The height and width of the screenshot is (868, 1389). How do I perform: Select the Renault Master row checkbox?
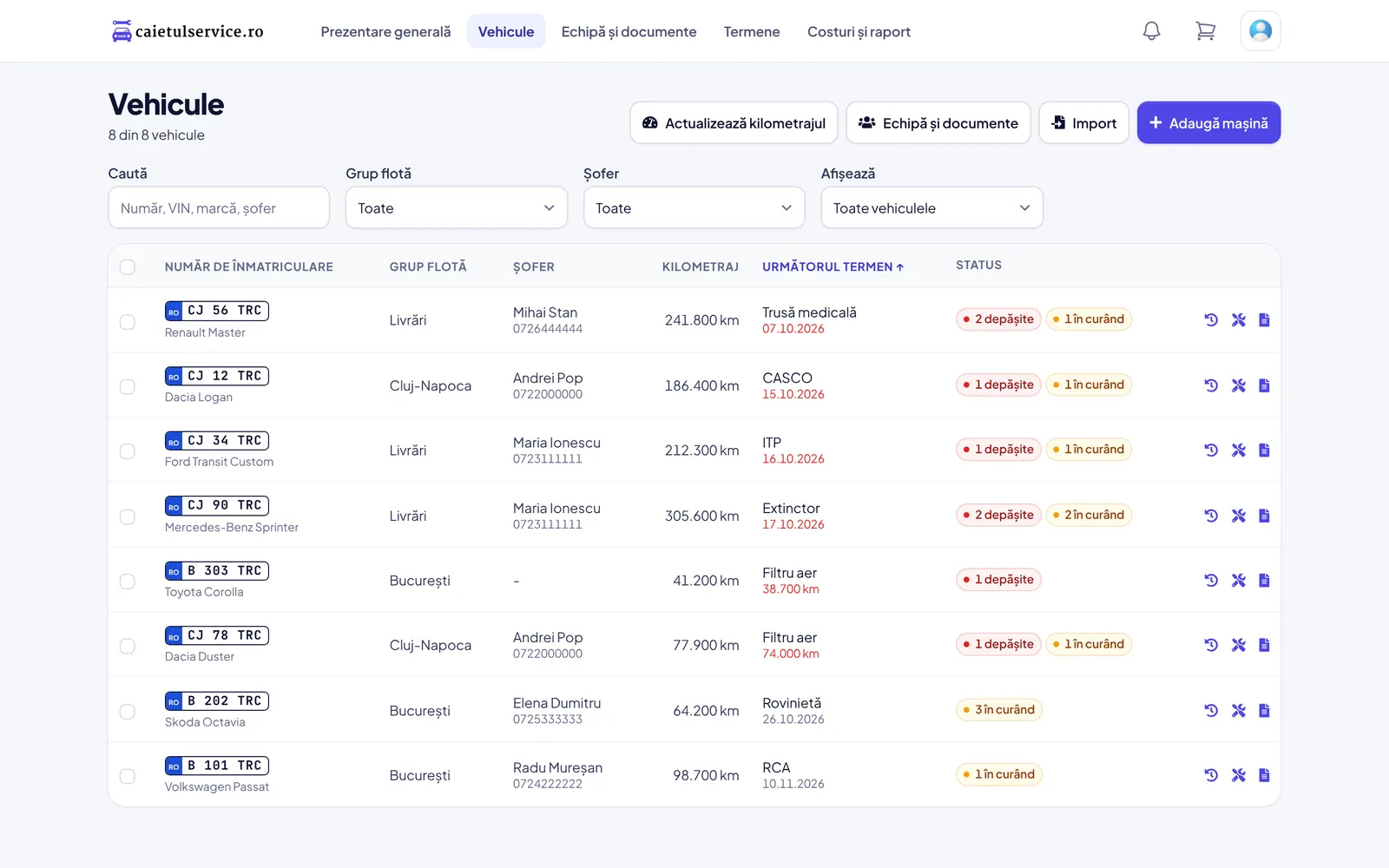(128, 322)
